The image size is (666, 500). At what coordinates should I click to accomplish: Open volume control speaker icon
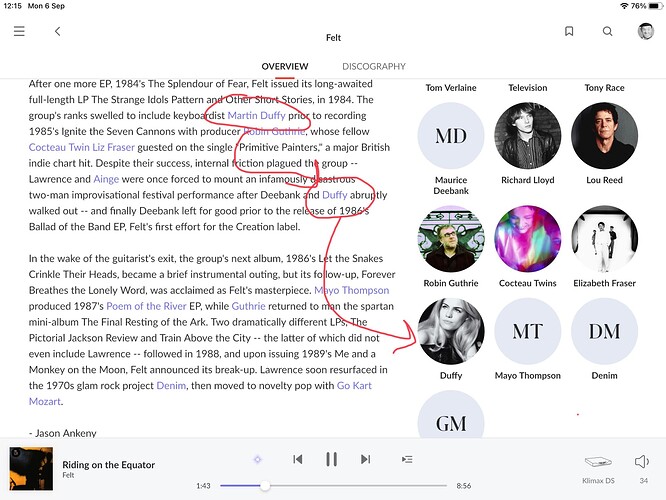pos(642,461)
